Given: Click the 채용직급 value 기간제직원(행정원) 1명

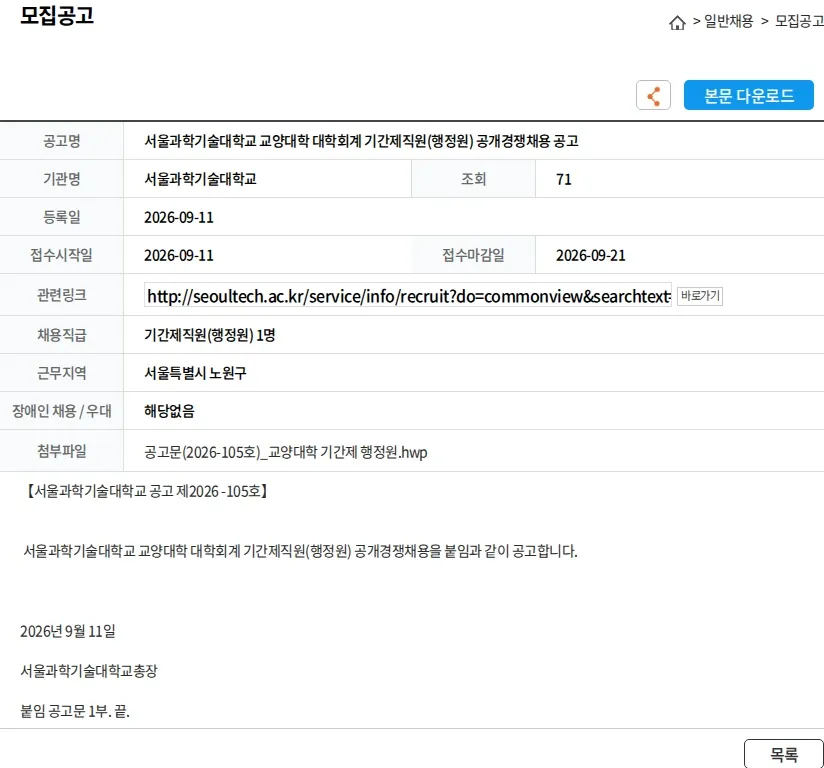Looking at the screenshot, I should click(210, 335).
